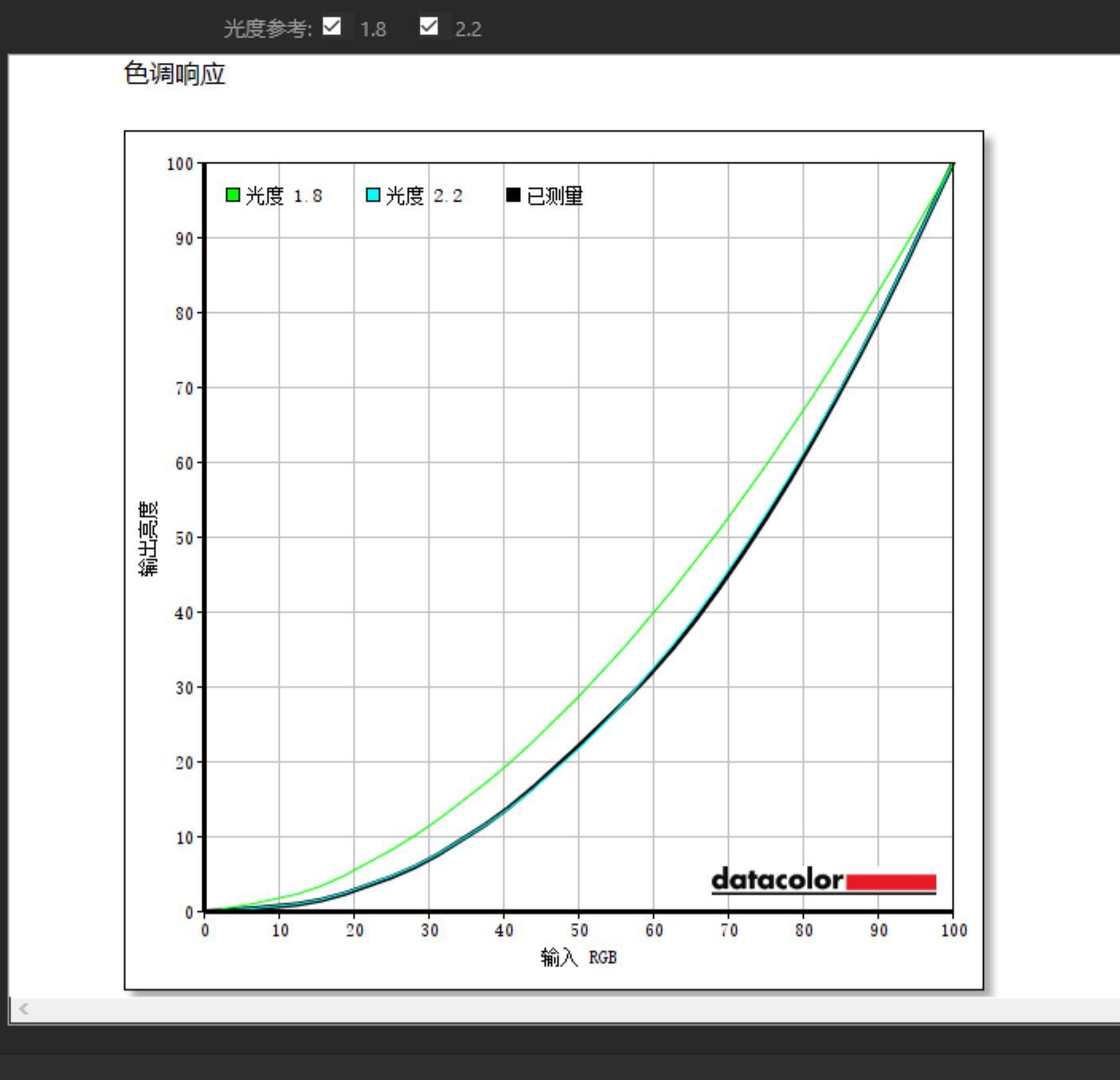Click the datacolor logo in chart
The height and width of the screenshot is (1080, 1120).
point(824,880)
